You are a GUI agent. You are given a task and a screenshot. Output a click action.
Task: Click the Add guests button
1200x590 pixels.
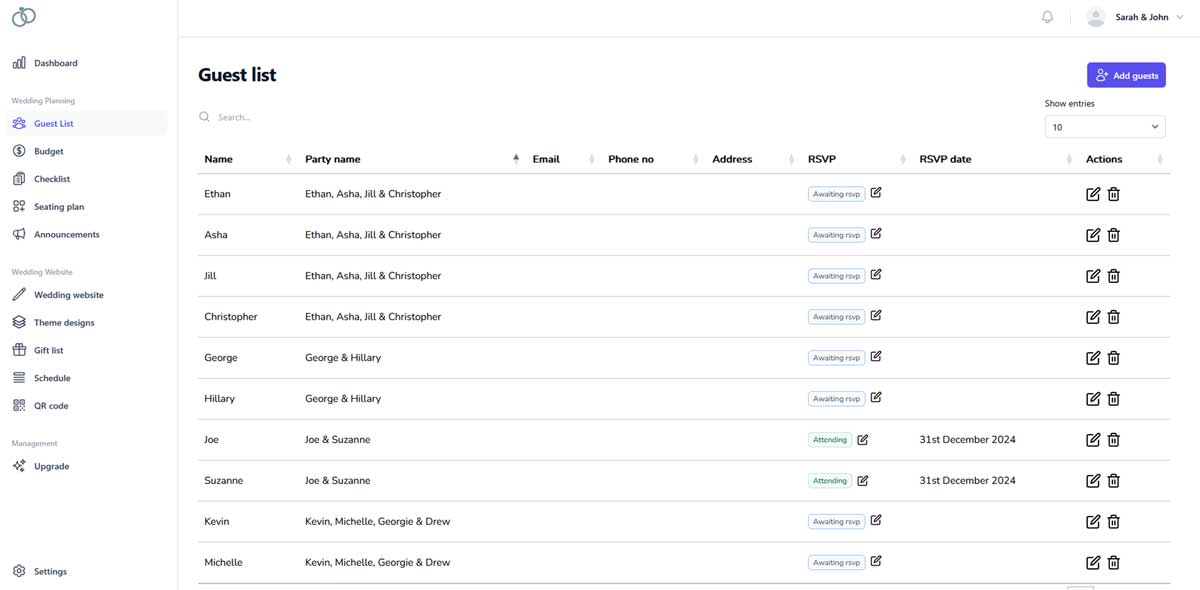pos(1126,74)
